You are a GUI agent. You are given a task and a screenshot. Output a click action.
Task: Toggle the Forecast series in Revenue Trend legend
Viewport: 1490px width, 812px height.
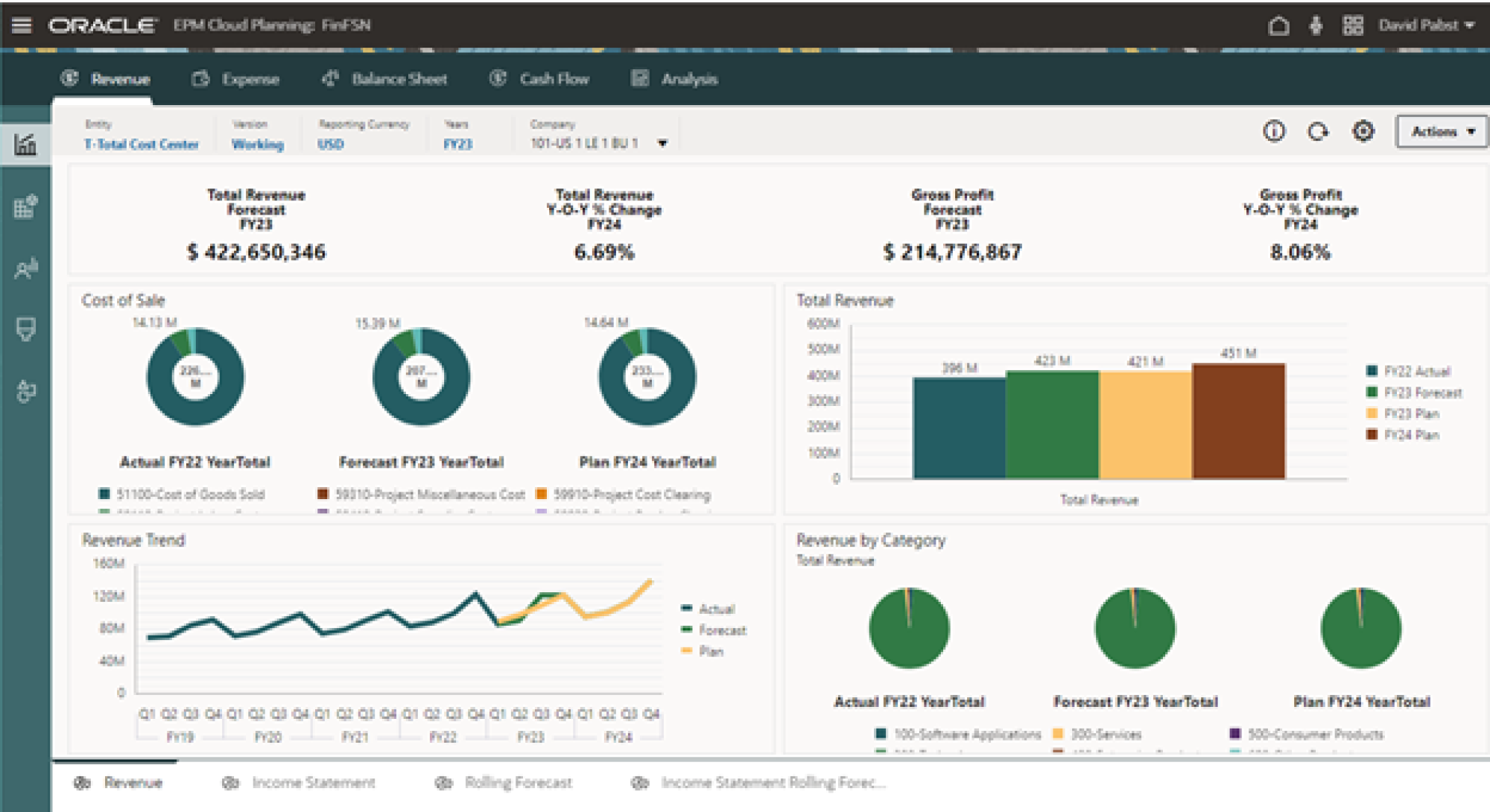[x=714, y=630]
